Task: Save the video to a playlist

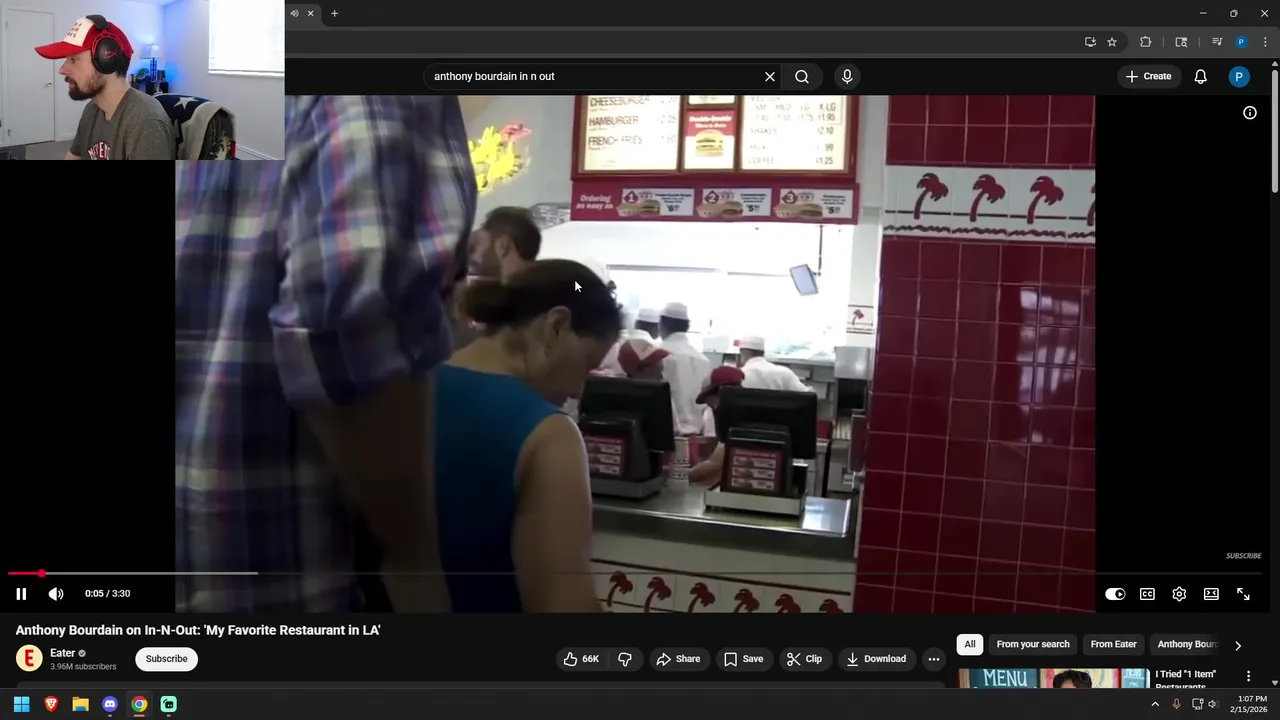Action: [743, 659]
